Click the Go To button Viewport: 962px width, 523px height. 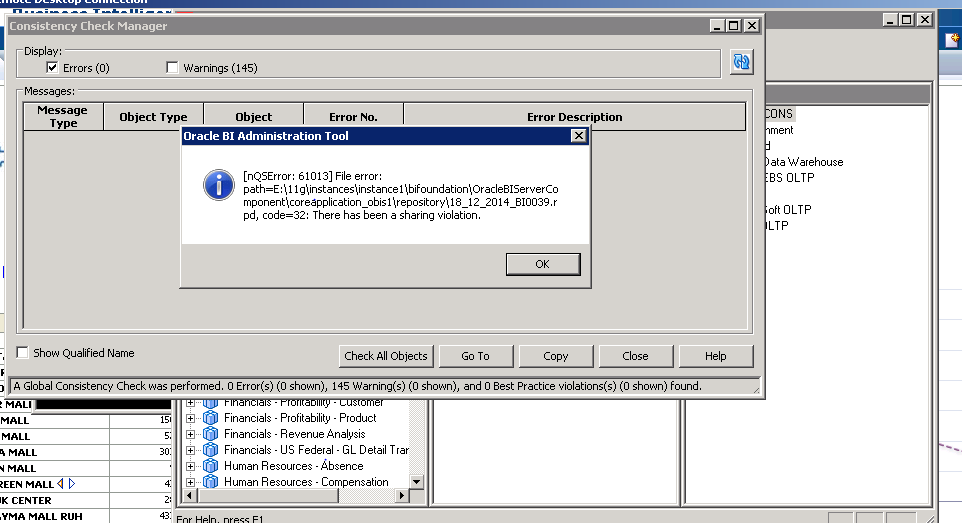475,356
